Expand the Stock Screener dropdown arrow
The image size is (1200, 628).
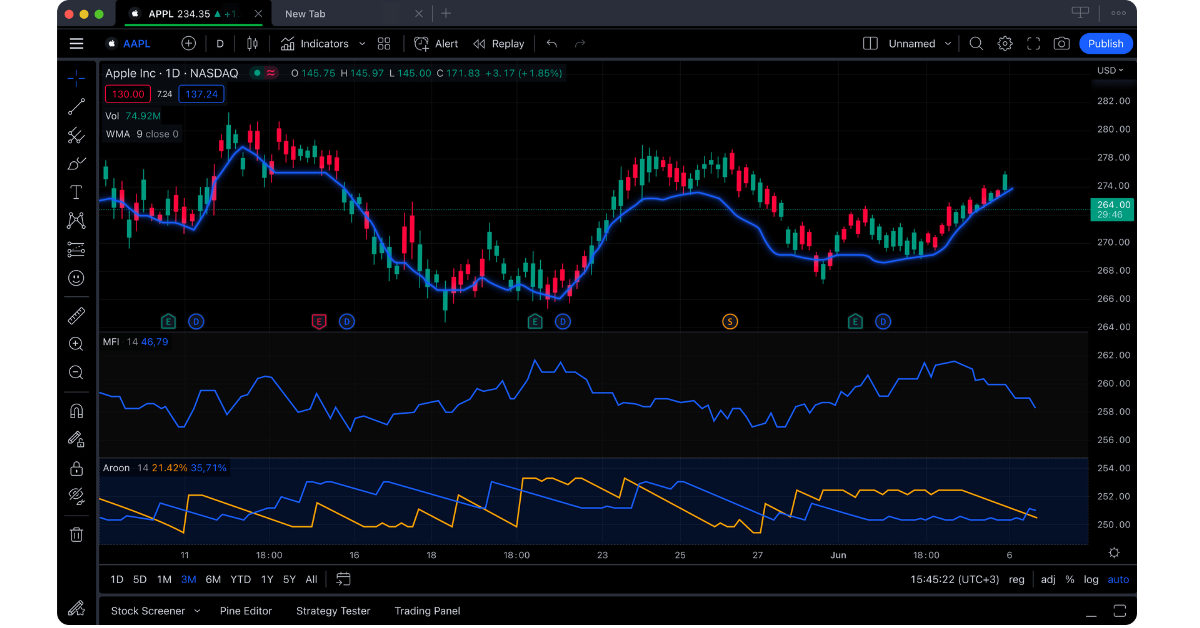pyautogui.click(x=197, y=611)
